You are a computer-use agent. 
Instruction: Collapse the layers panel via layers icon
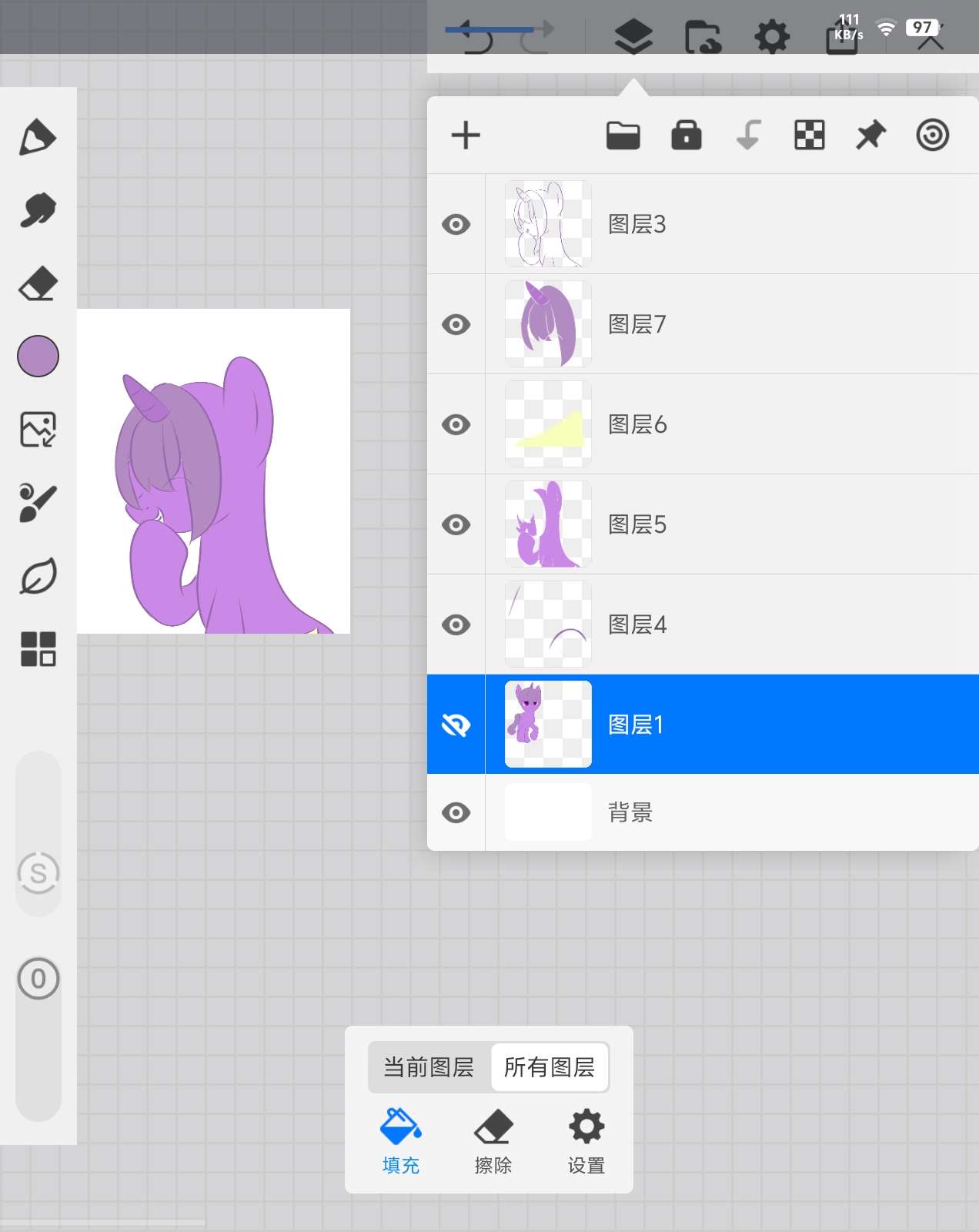pos(633,36)
